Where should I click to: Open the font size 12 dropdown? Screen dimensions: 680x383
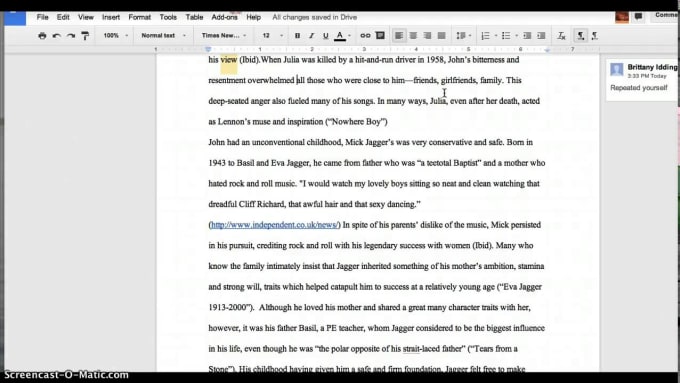[x=273, y=36]
